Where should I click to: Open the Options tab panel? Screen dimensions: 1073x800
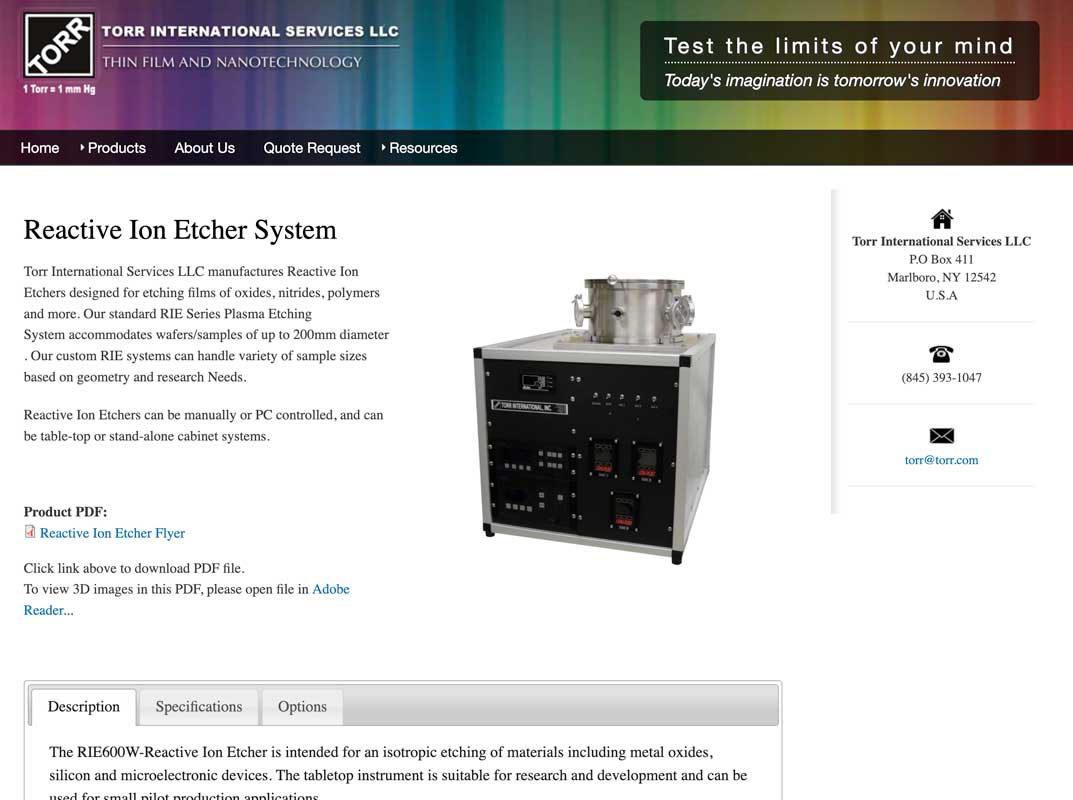point(302,707)
